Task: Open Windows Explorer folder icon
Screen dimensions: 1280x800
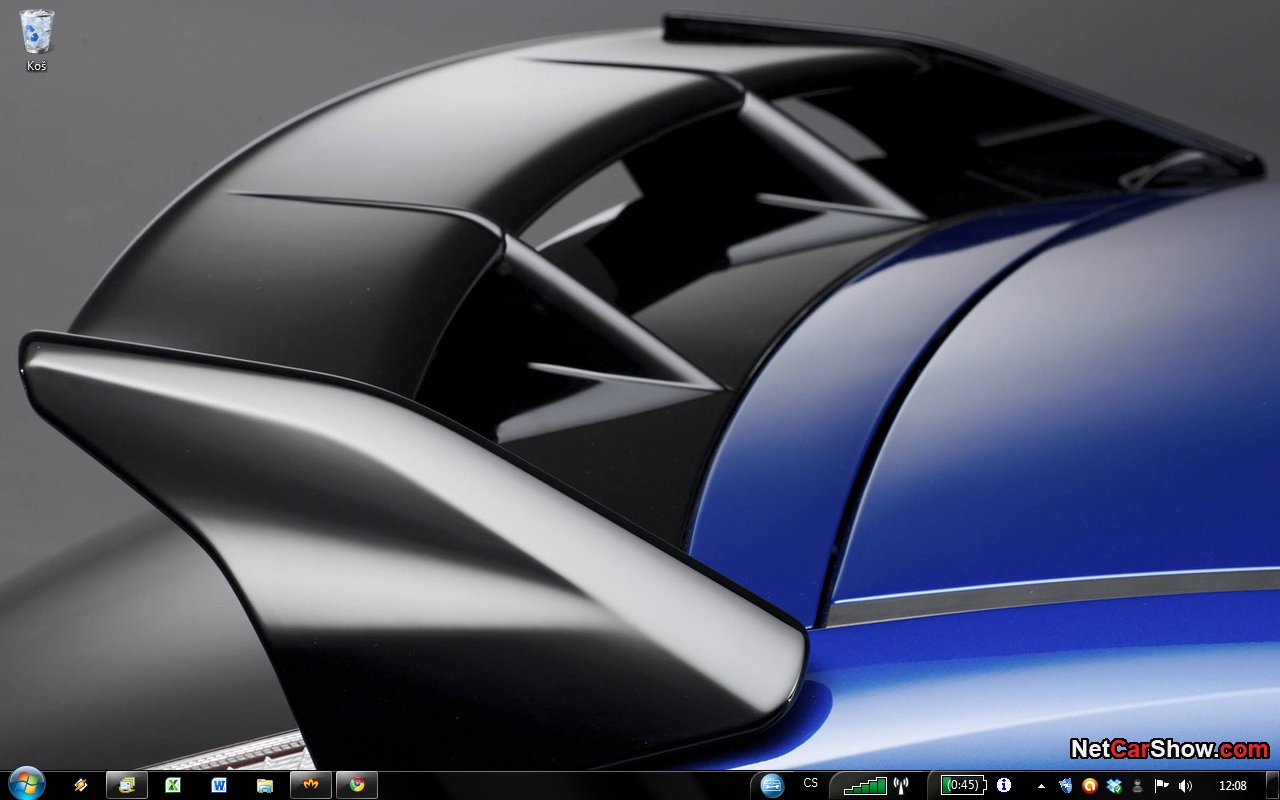Action: tap(265, 785)
